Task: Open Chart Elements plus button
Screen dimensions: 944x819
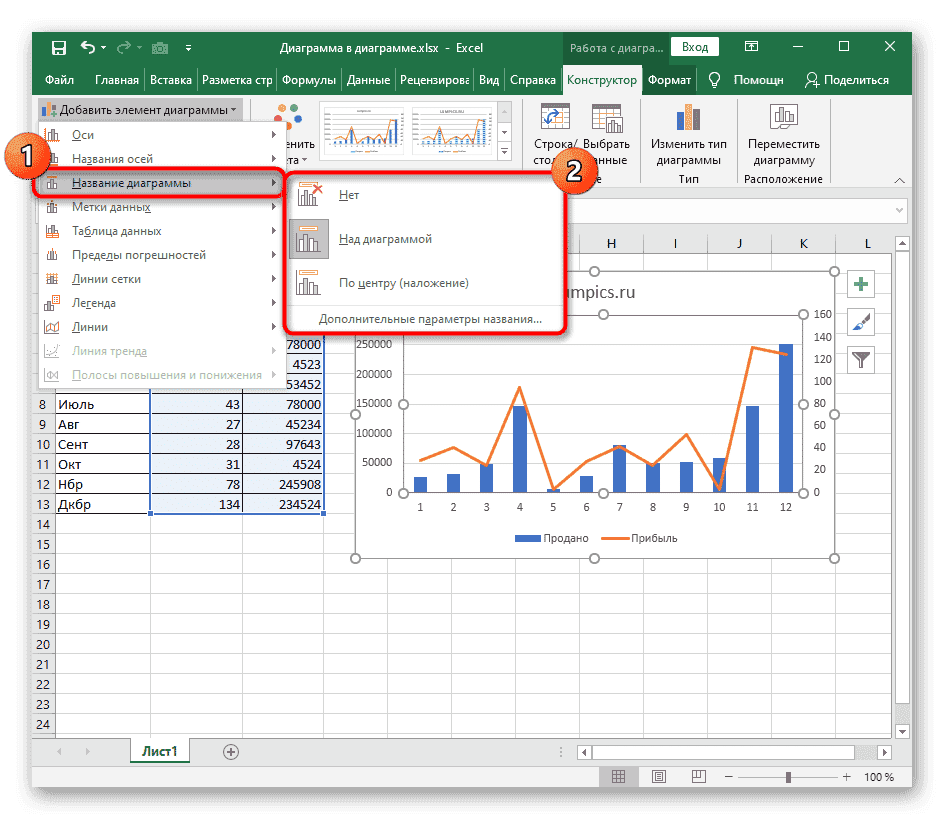Action: coord(860,285)
